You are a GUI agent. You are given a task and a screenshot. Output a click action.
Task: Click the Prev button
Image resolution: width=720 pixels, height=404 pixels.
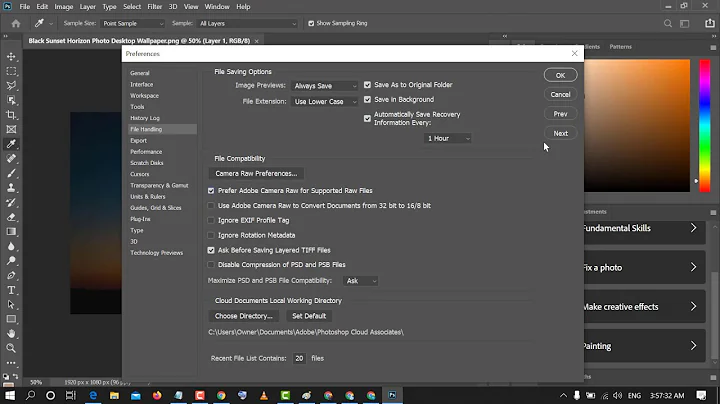click(561, 114)
